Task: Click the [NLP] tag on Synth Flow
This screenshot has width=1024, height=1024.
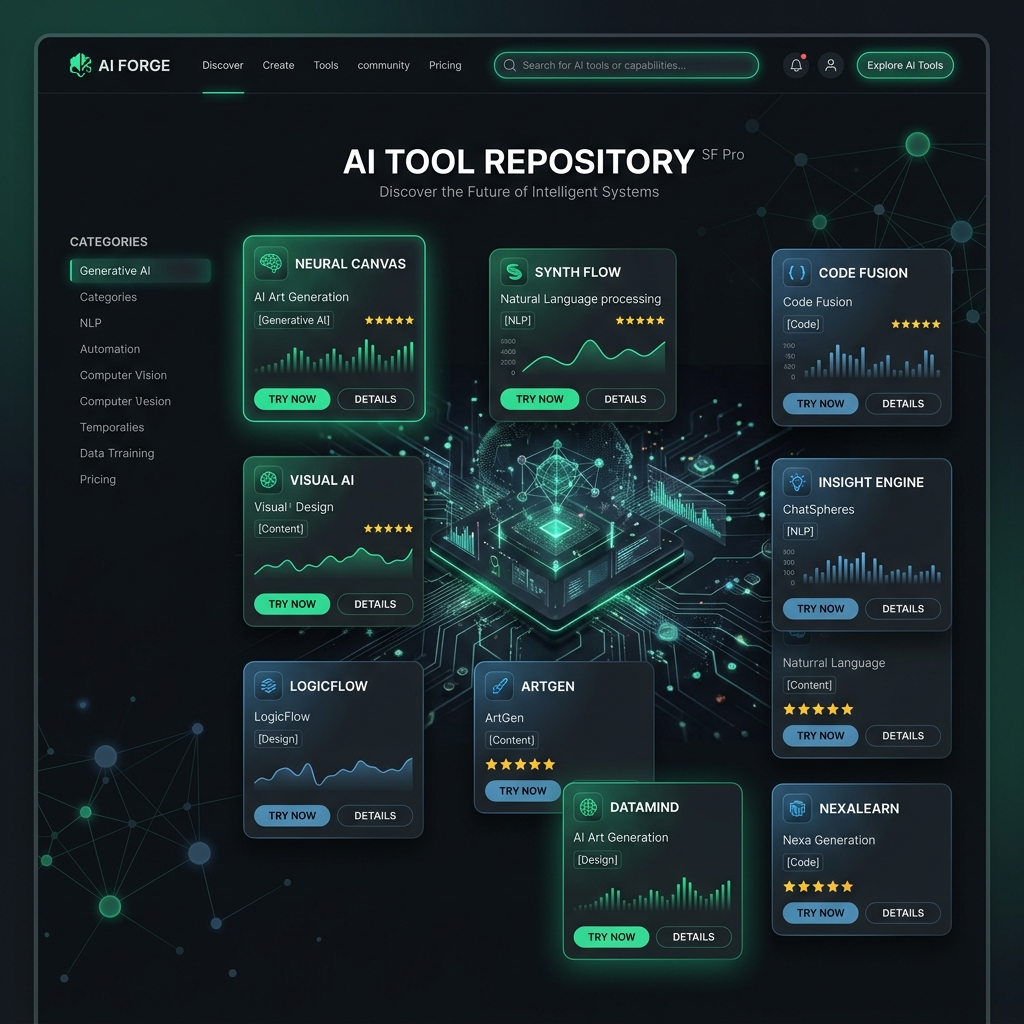Action: [x=517, y=320]
